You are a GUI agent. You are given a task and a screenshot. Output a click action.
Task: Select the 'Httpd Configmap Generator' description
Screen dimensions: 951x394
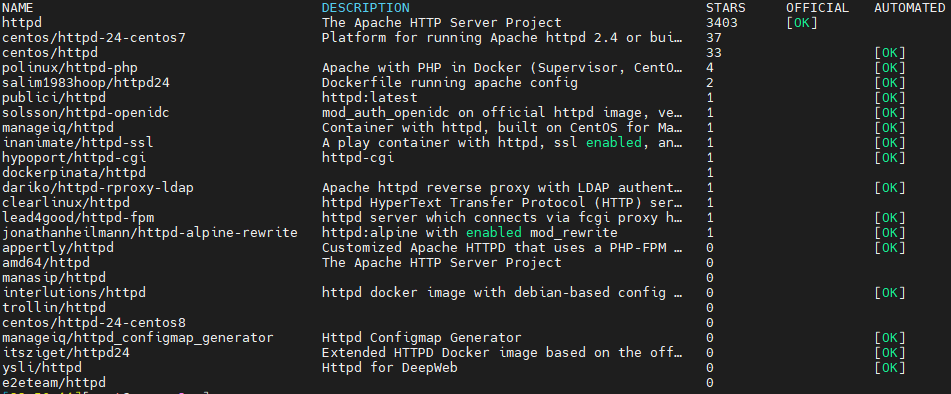(422, 338)
